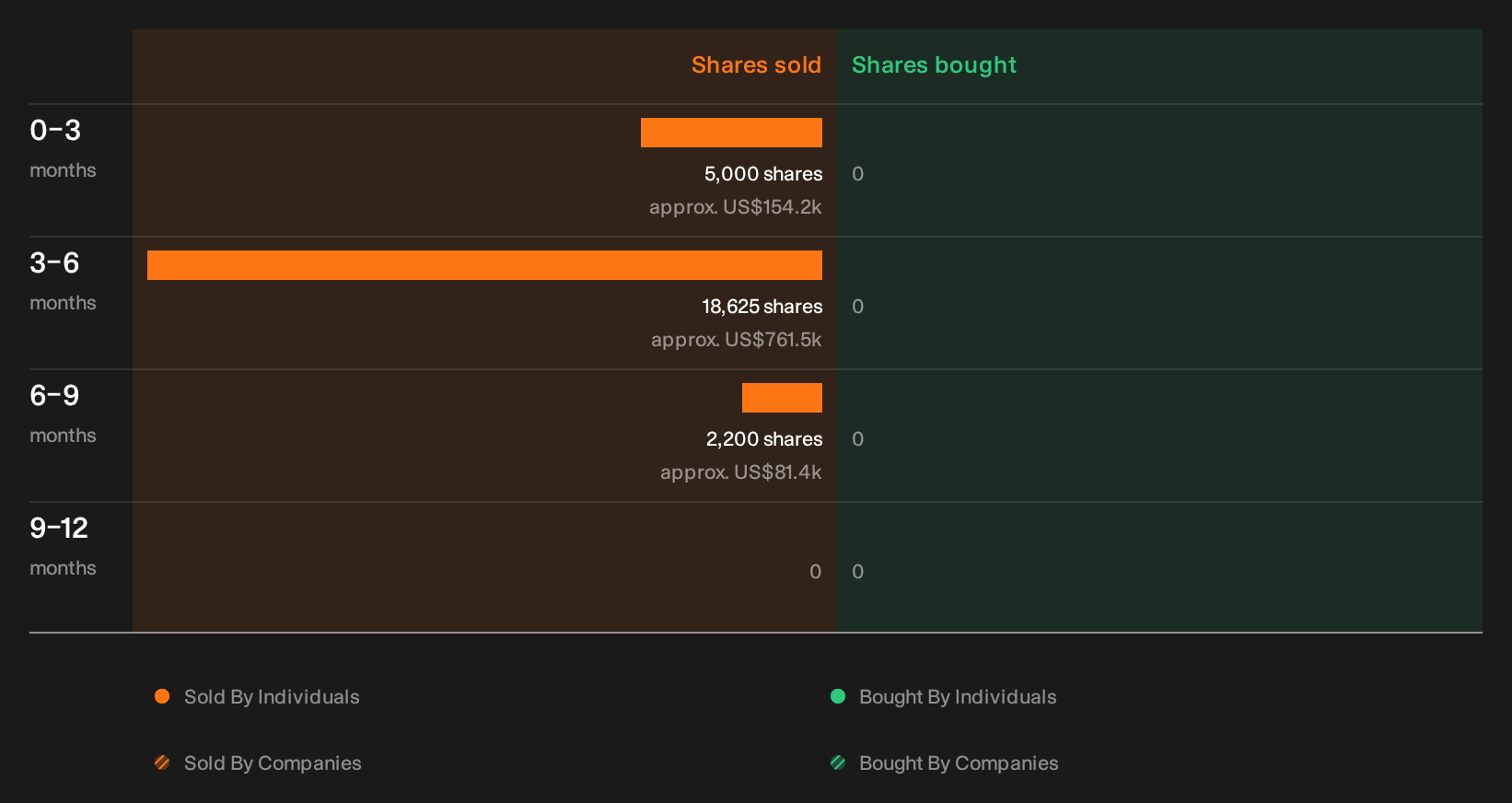Viewport: 1512px width, 803px height.
Task: Click approx. US$81.4k amount
Action: (x=741, y=472)
